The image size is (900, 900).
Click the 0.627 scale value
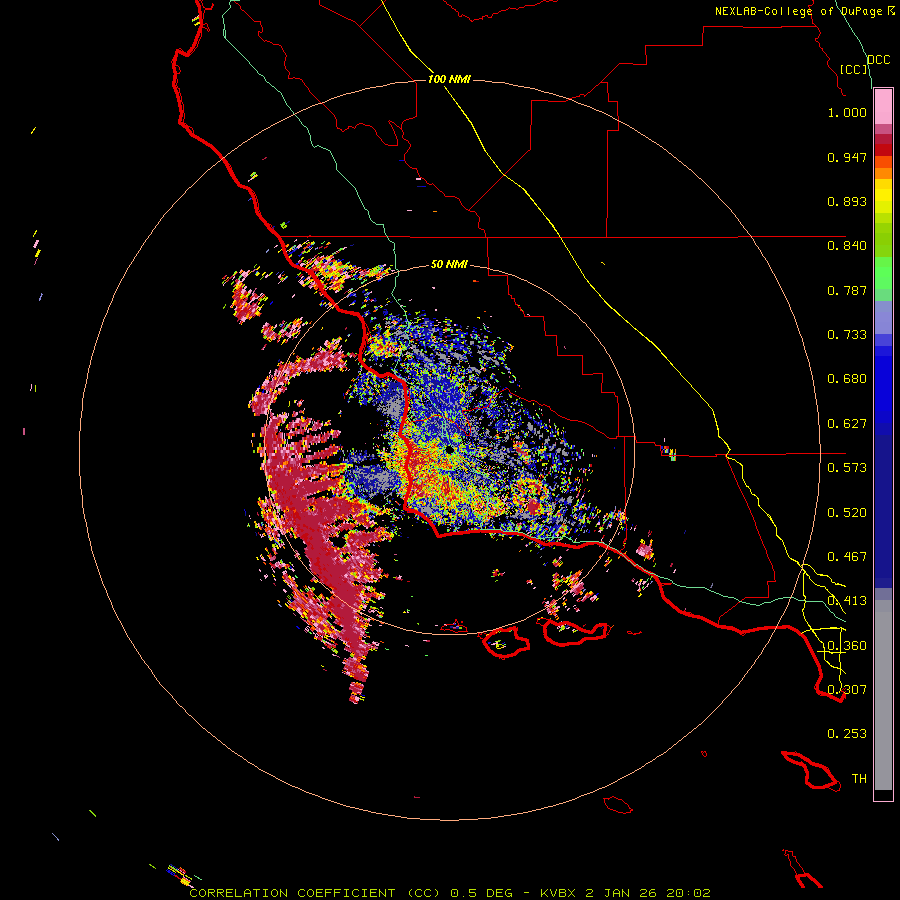[x=847, y=424]
